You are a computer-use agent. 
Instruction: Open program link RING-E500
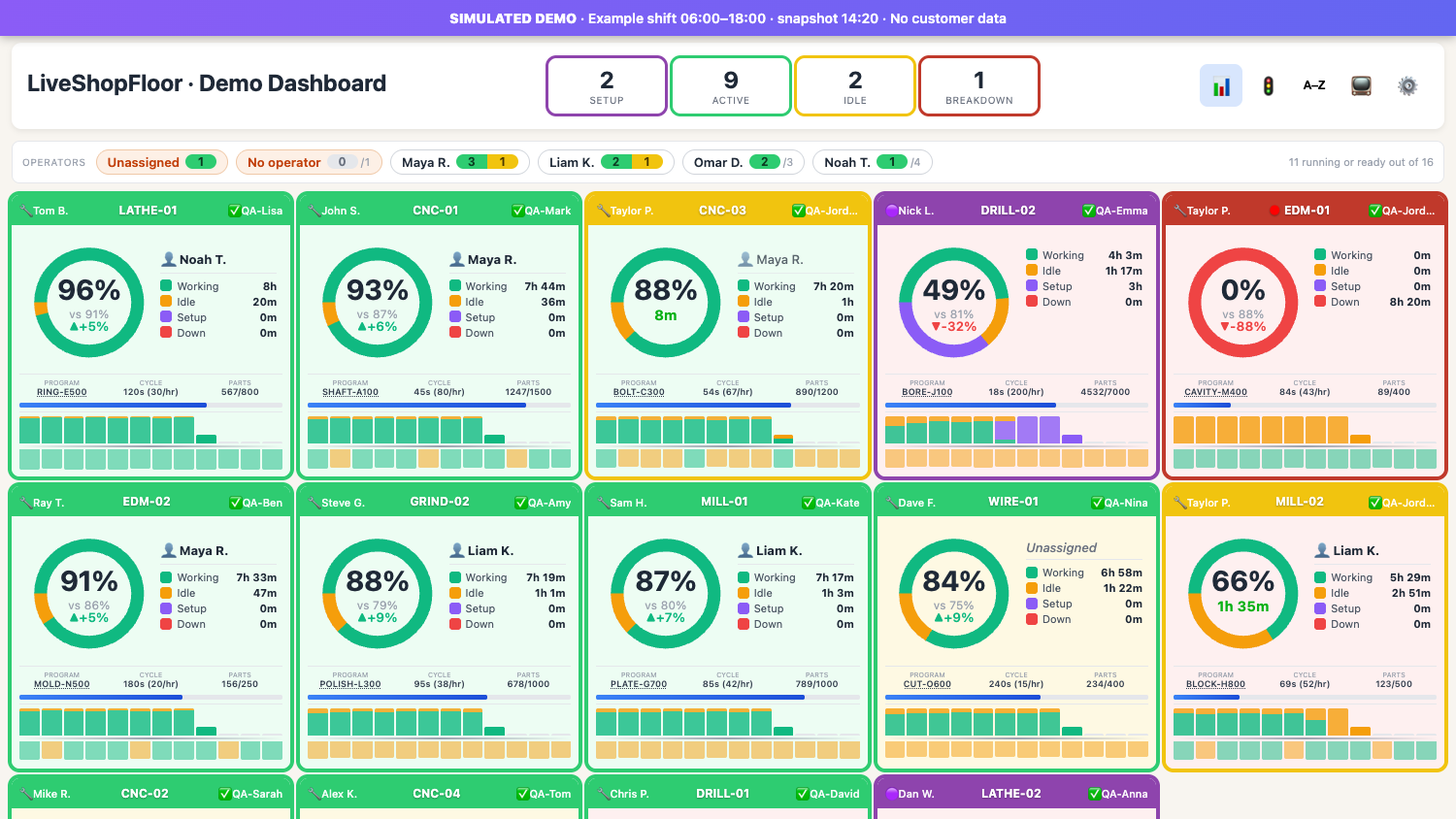pos(62,392)
